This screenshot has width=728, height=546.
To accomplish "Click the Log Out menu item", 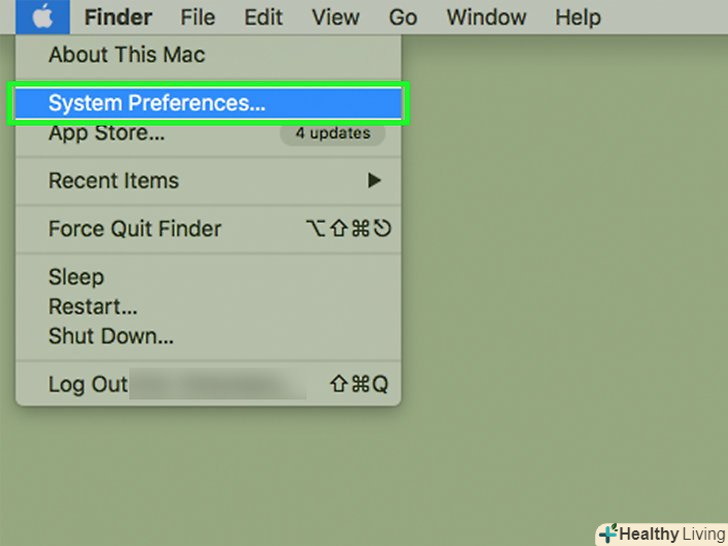I will pos(88,385).
